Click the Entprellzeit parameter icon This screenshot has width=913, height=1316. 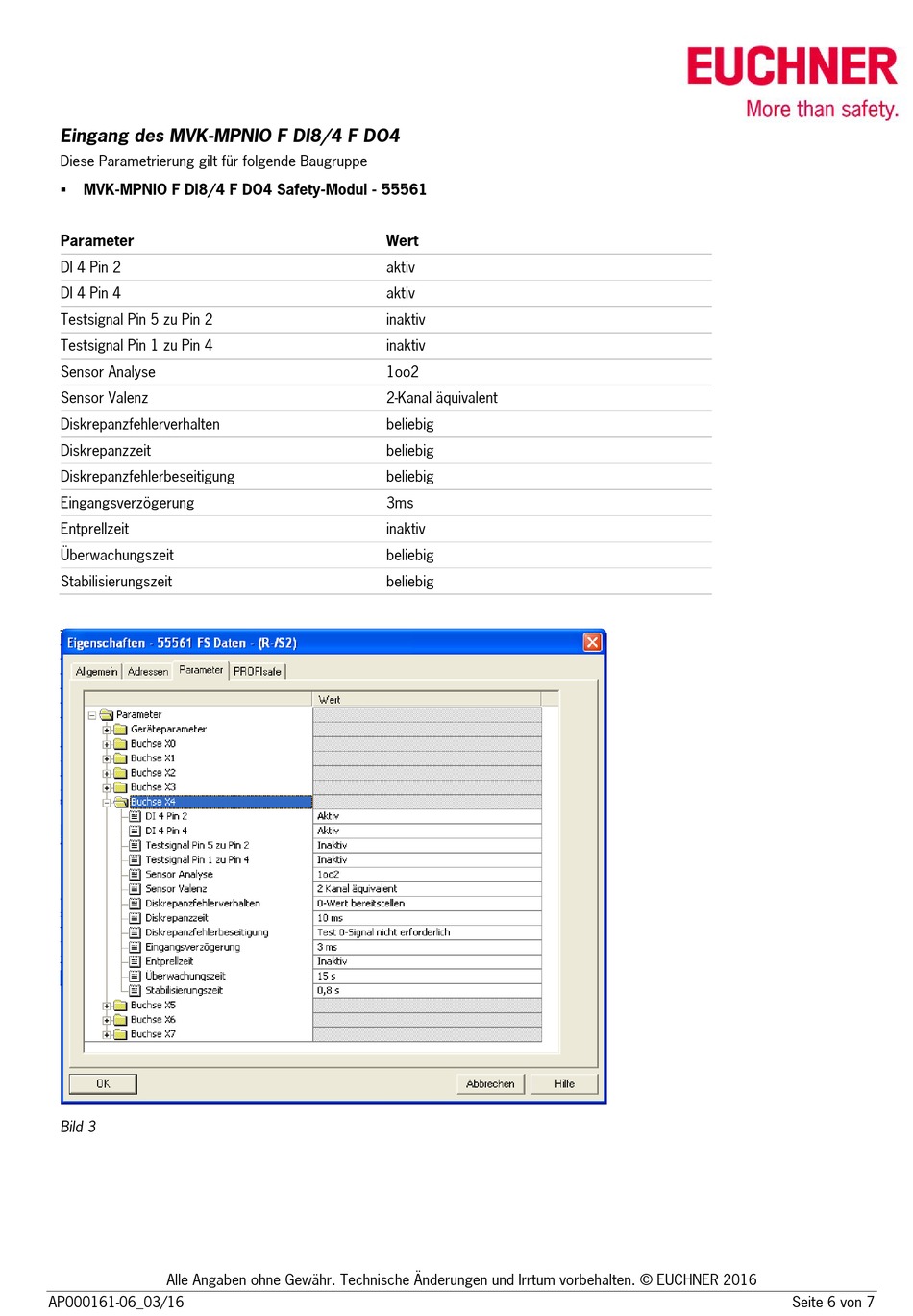pyautogui.click(x=136, y=961)
